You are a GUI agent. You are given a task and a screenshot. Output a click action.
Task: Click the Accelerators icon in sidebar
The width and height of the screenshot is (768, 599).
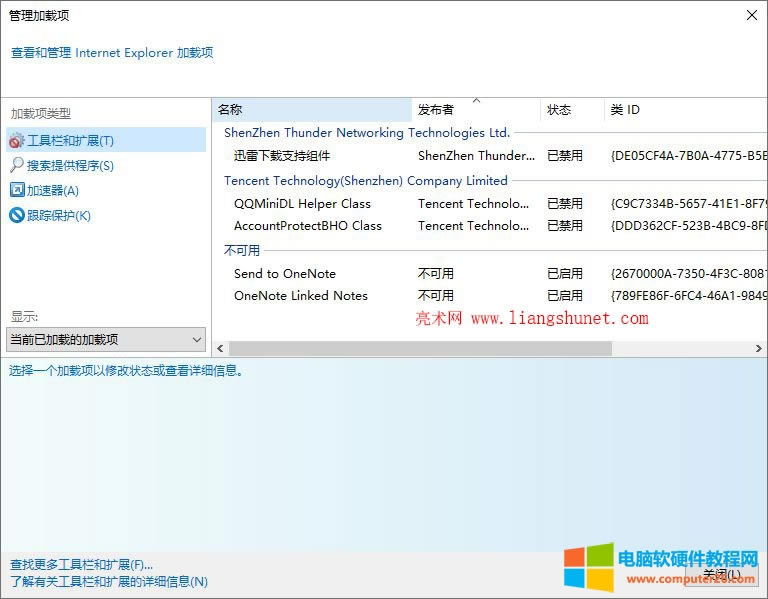[x=17, y=190]
